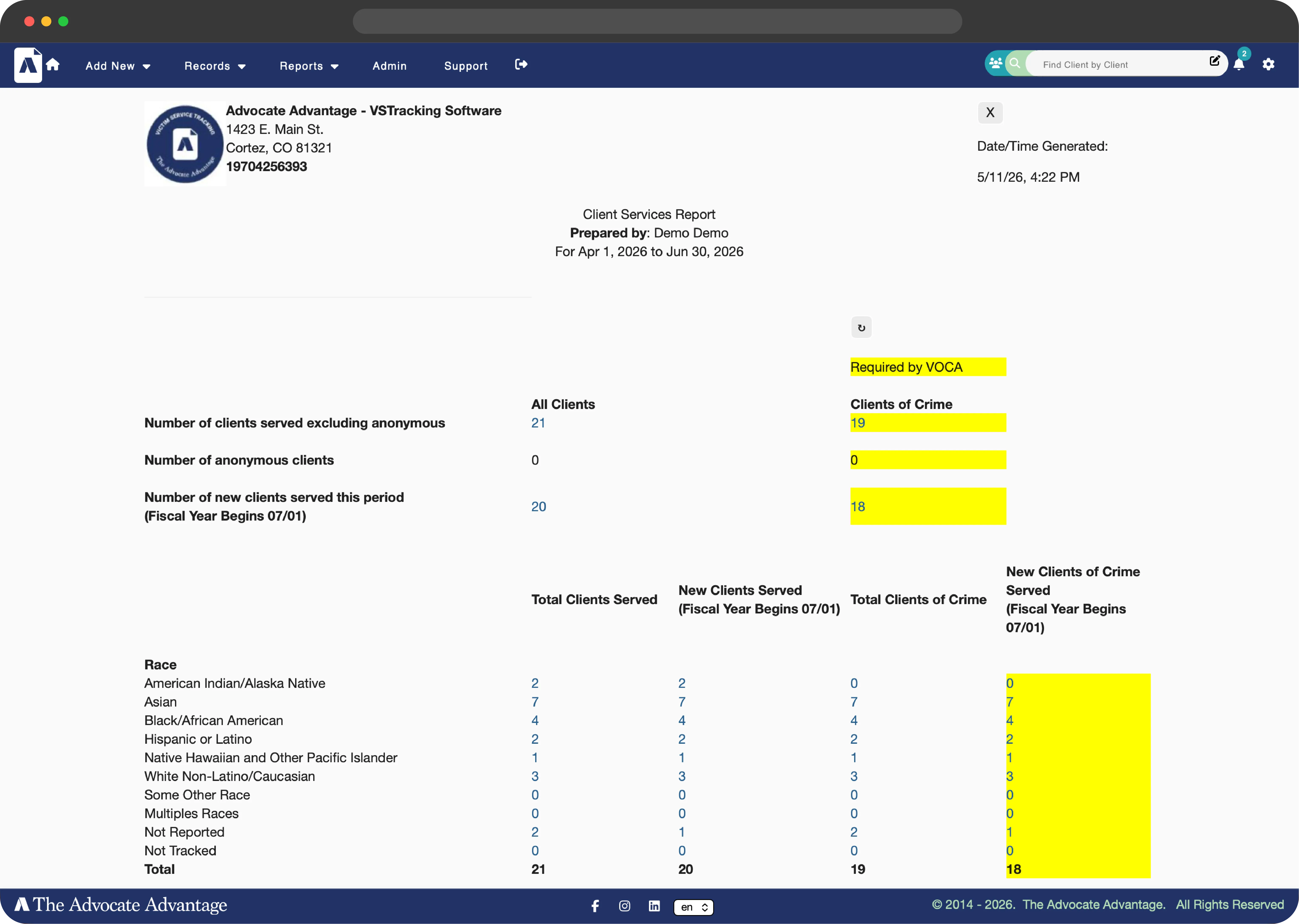1299x924 pixels.
Task: Select the phone number 19704256393
Action: [x=266, y=167]
